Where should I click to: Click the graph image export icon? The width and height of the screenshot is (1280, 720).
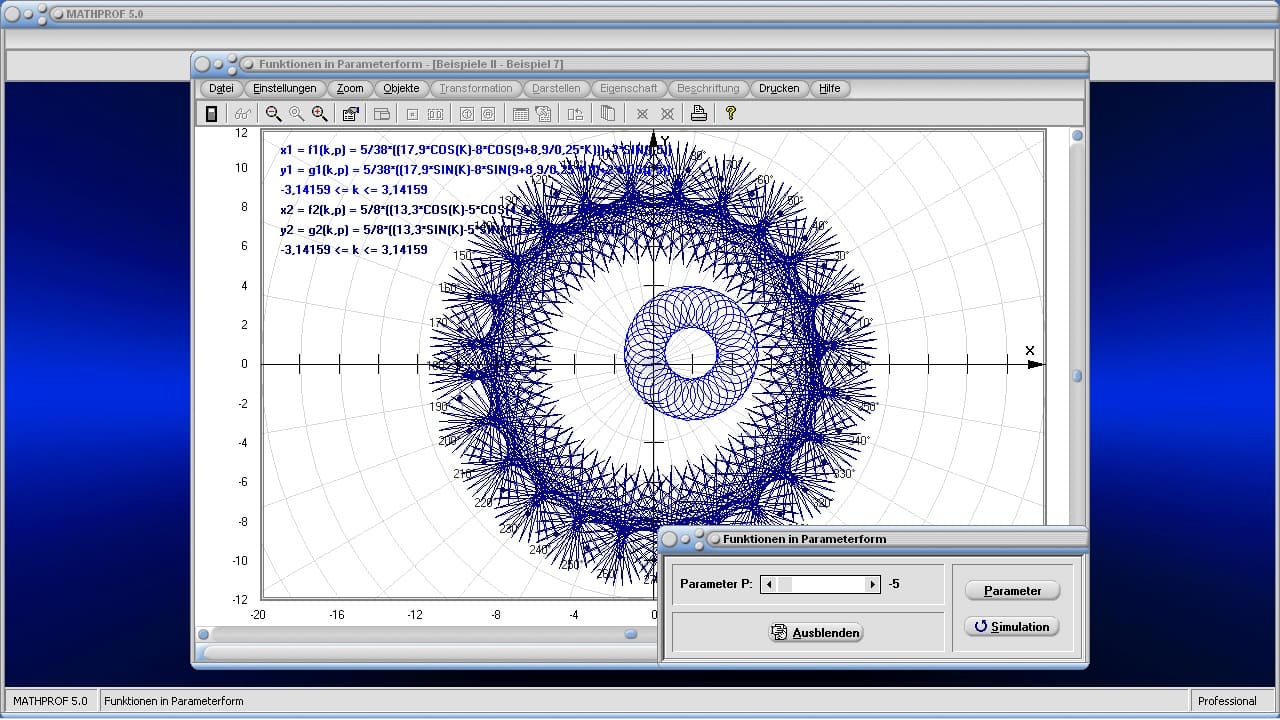[x=543, y=114]
